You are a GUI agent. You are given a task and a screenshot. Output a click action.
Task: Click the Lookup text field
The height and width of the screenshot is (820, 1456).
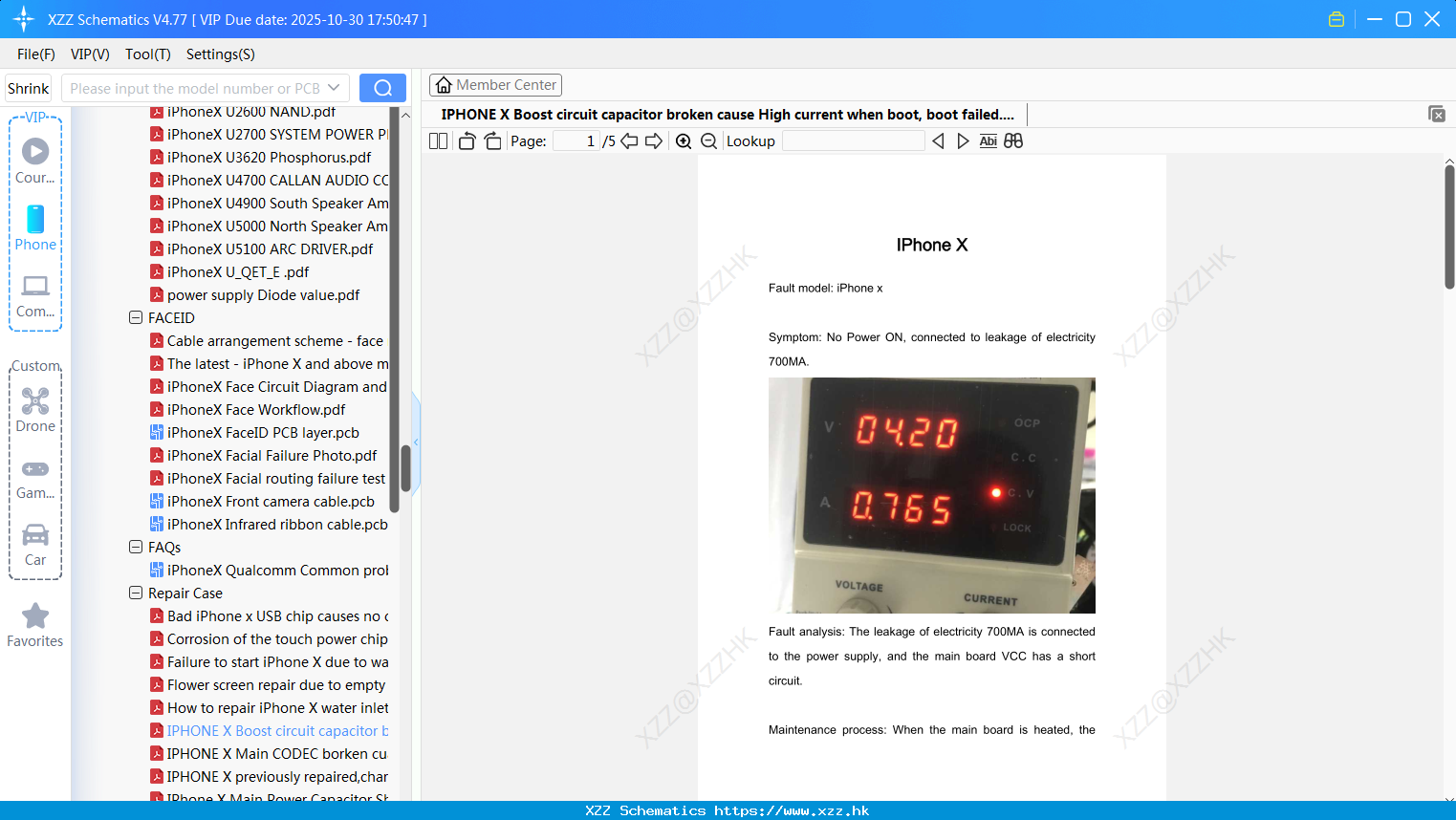[x=854, y=141]
